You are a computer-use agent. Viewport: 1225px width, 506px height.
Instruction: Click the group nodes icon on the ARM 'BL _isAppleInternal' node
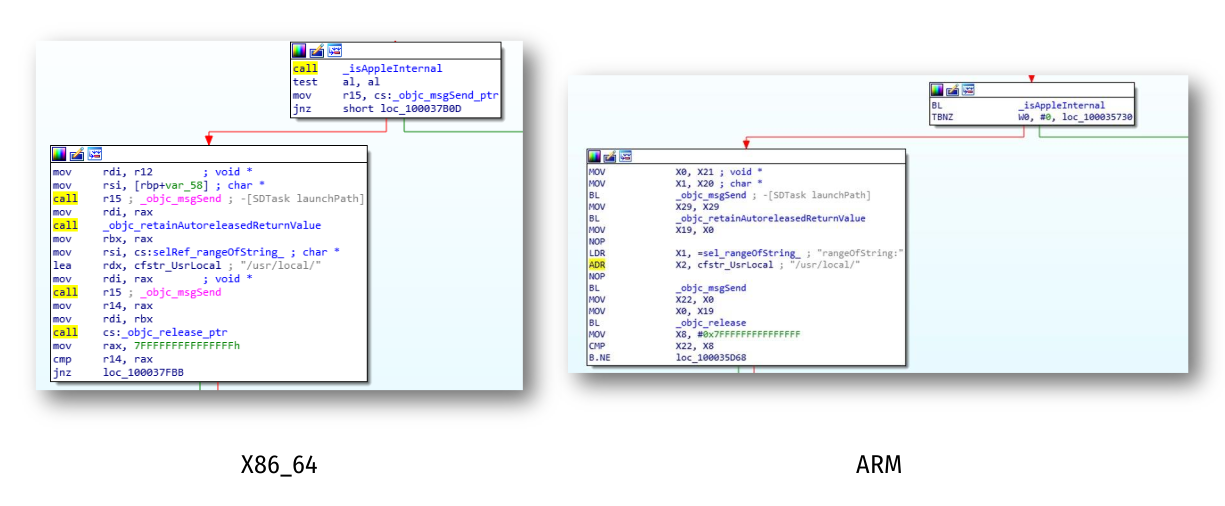[968, 90]
